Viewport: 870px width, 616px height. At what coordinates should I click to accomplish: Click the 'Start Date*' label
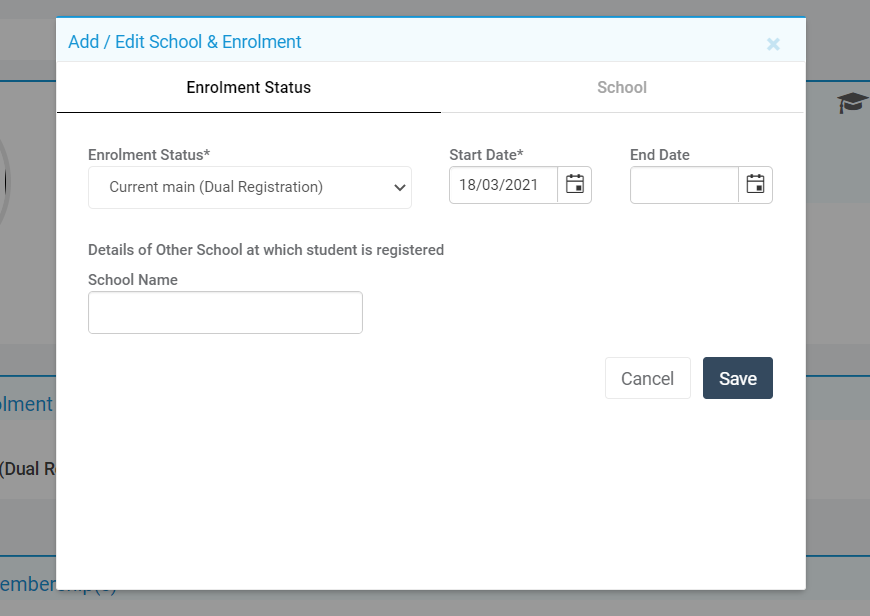point(486,155)
